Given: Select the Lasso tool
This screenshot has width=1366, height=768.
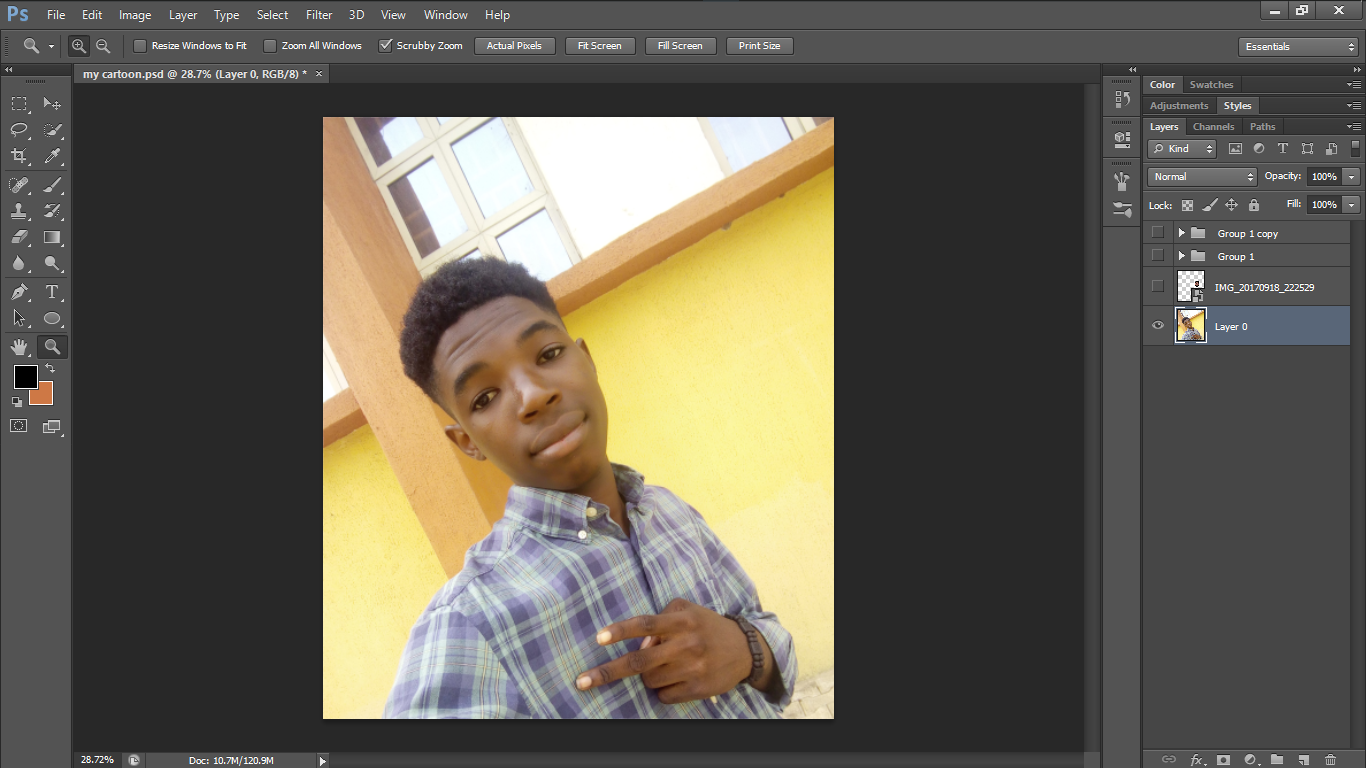Looking at the screenshot, I should coord(19,130).
